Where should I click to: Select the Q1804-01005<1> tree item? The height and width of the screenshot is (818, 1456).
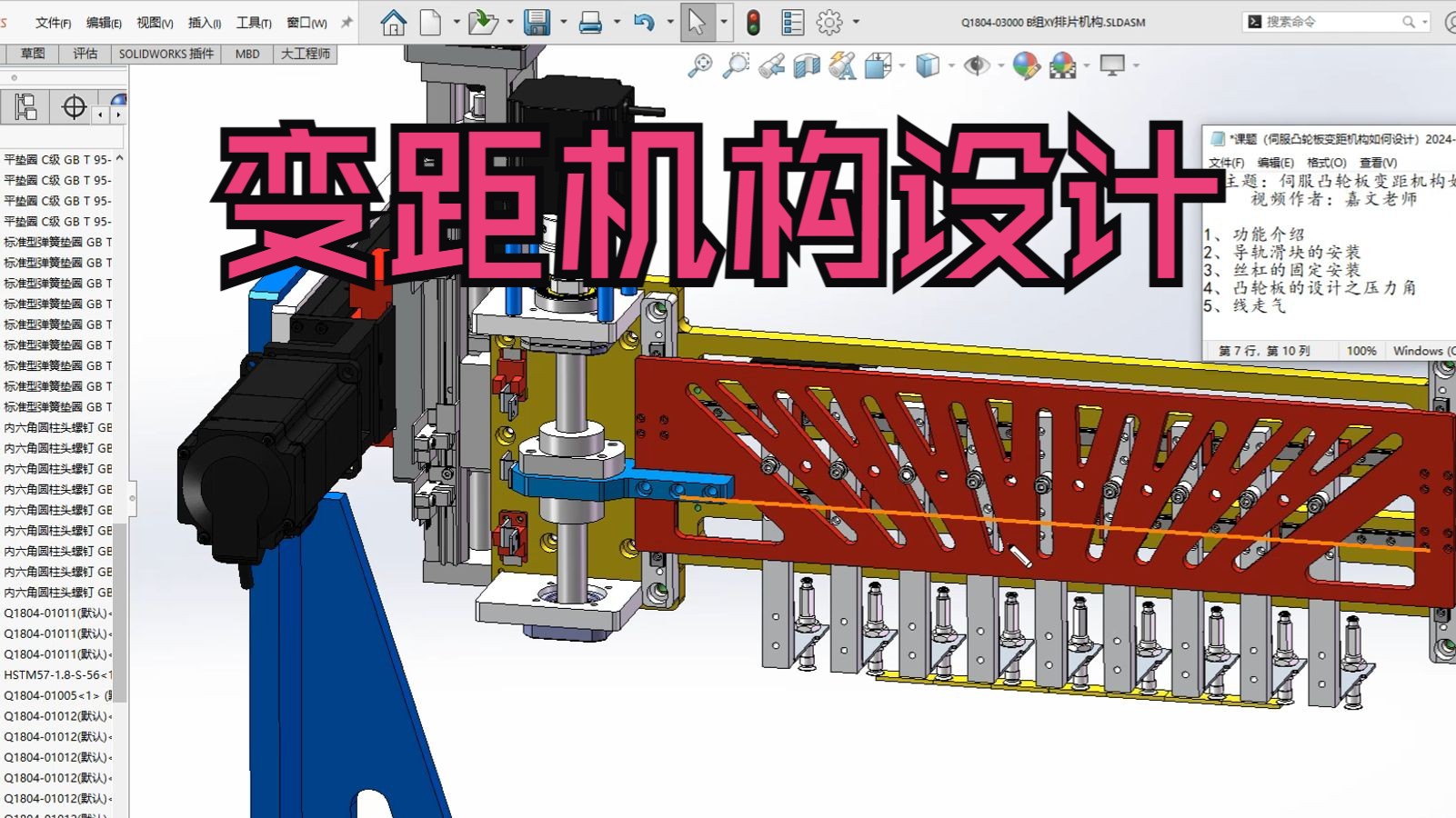coord(56,695)
